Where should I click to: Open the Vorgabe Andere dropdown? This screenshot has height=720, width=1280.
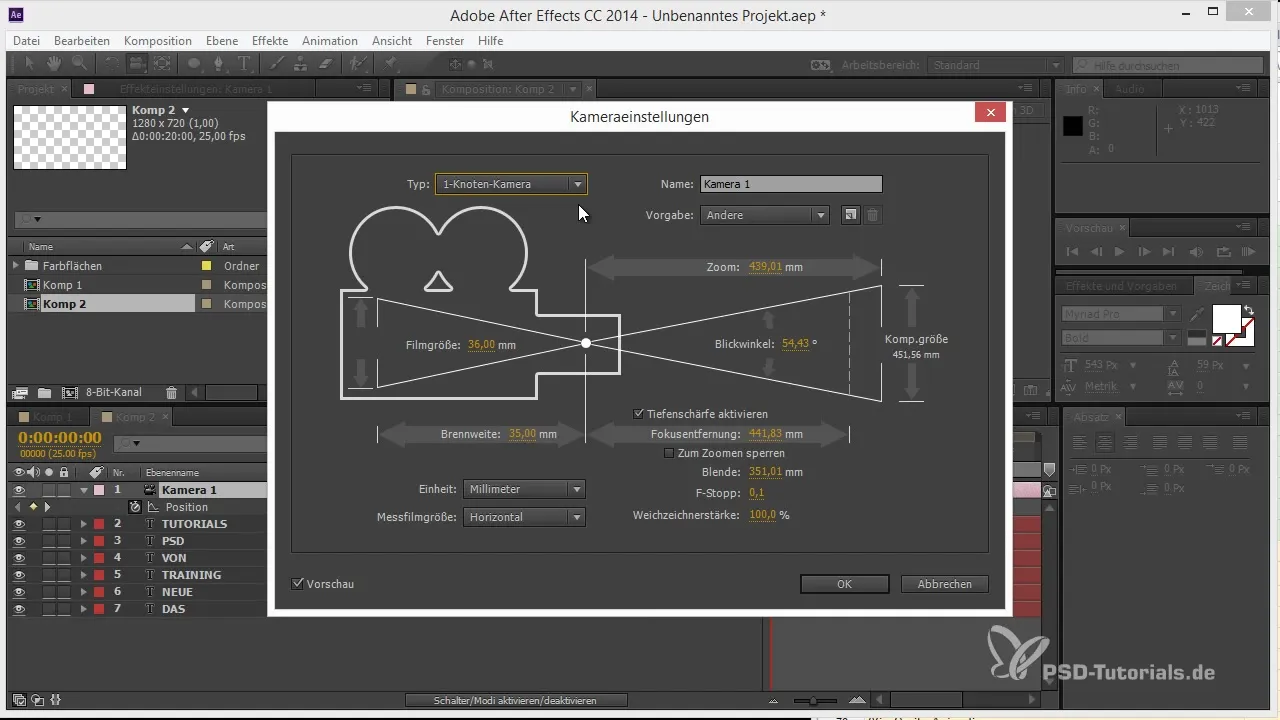click(x=764, y=215)
